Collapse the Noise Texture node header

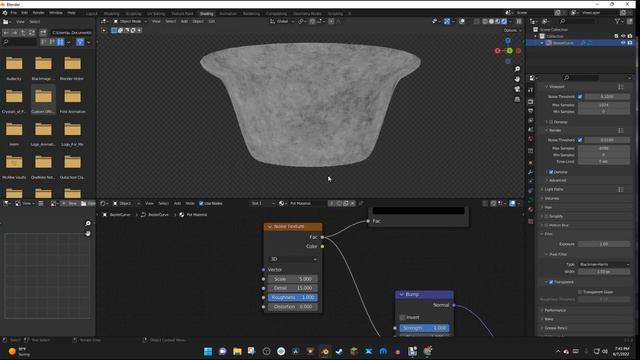[x=270, y=227]
